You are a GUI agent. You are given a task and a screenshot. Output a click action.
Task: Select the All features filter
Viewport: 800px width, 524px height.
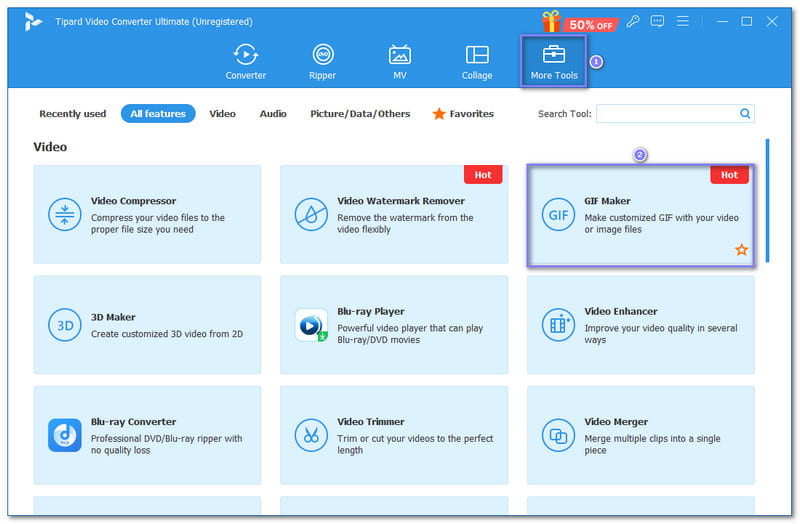coord(158,113)
